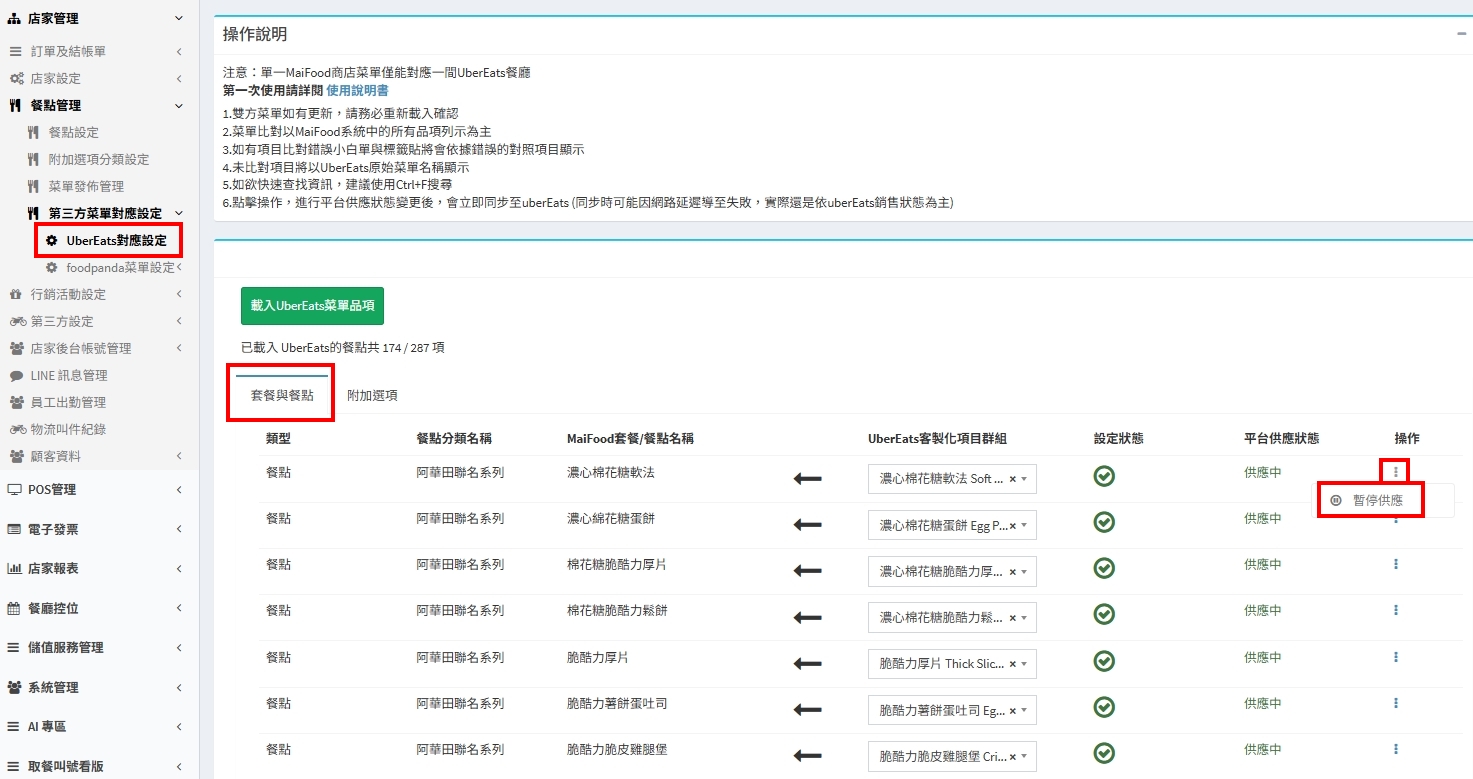Open the 使用說明書 link
This screenshot has width=1473, height=779.
point(357,91)
